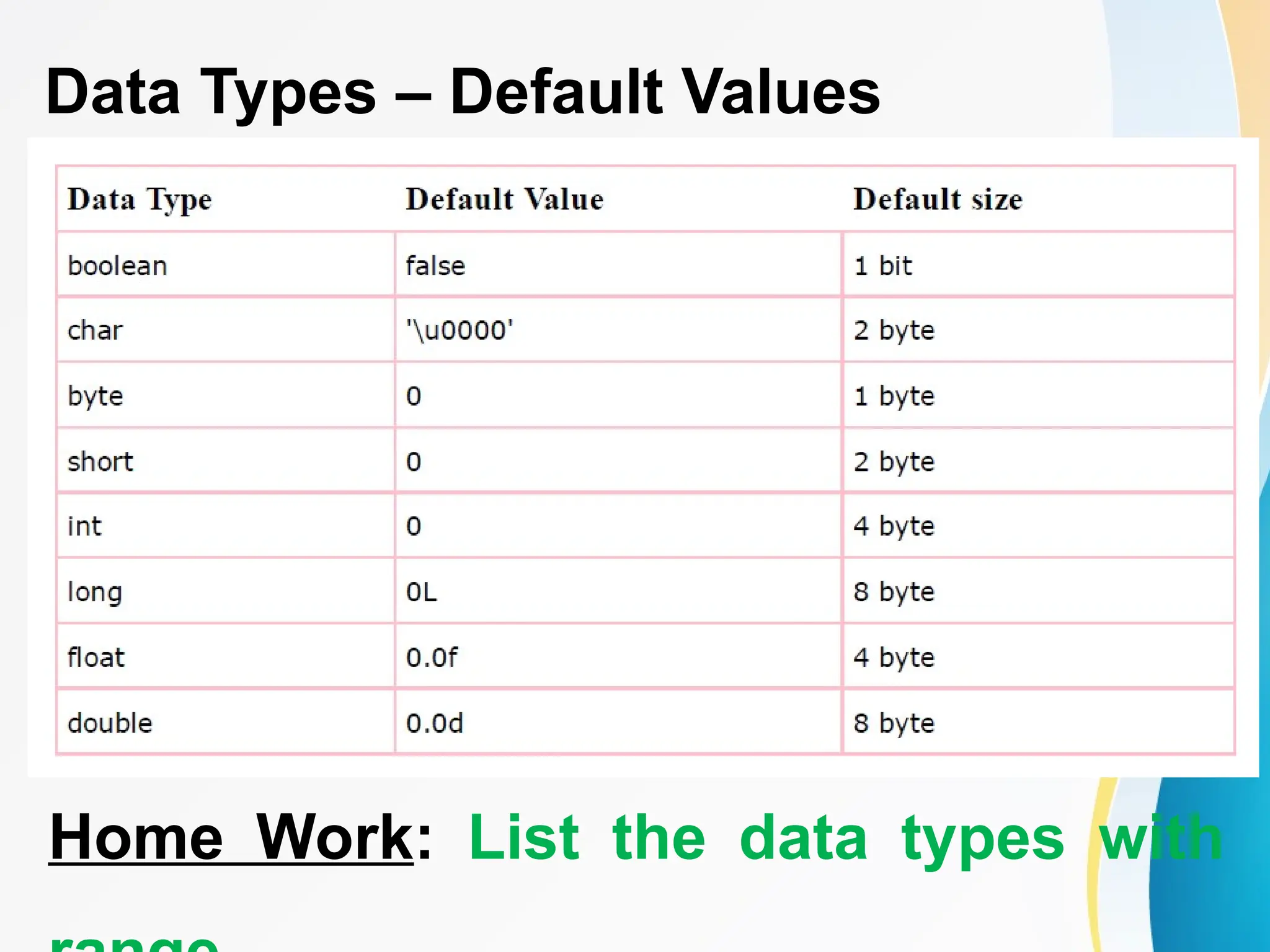
Task: Click the 'int' data type cell
Action: [84, 526]
